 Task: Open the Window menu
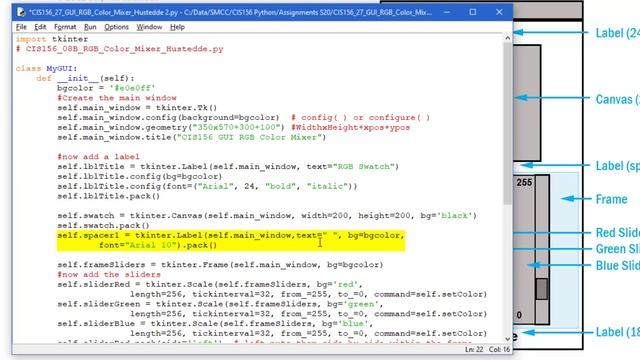click(149, 27)
